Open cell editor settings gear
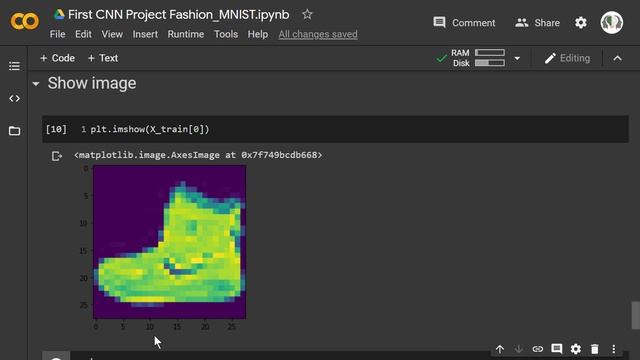Viewport: 640px width, 360px height. pyautogui.click(x=576, y=349)
